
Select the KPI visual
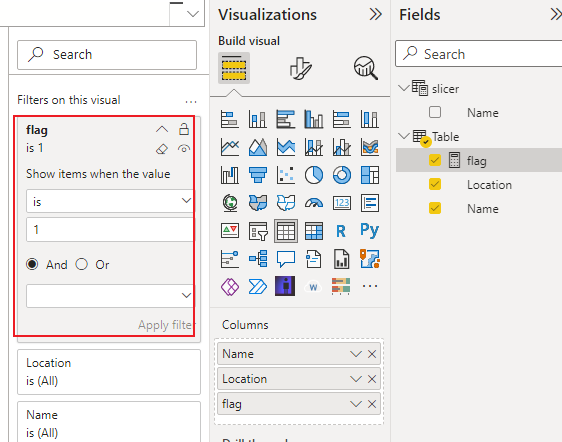[x=230, y=231]
